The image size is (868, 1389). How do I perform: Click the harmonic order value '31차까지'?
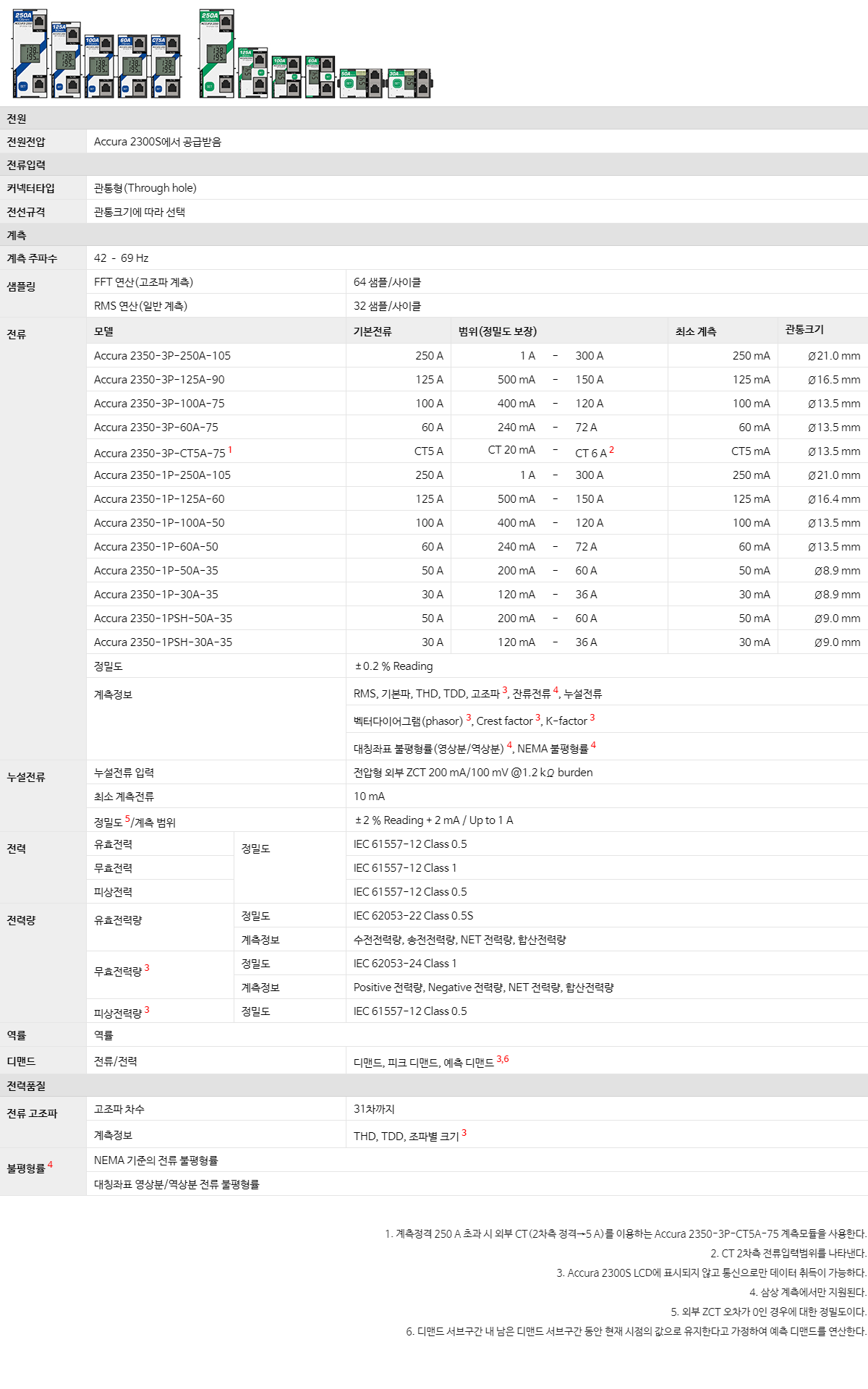click(374, 1109)
